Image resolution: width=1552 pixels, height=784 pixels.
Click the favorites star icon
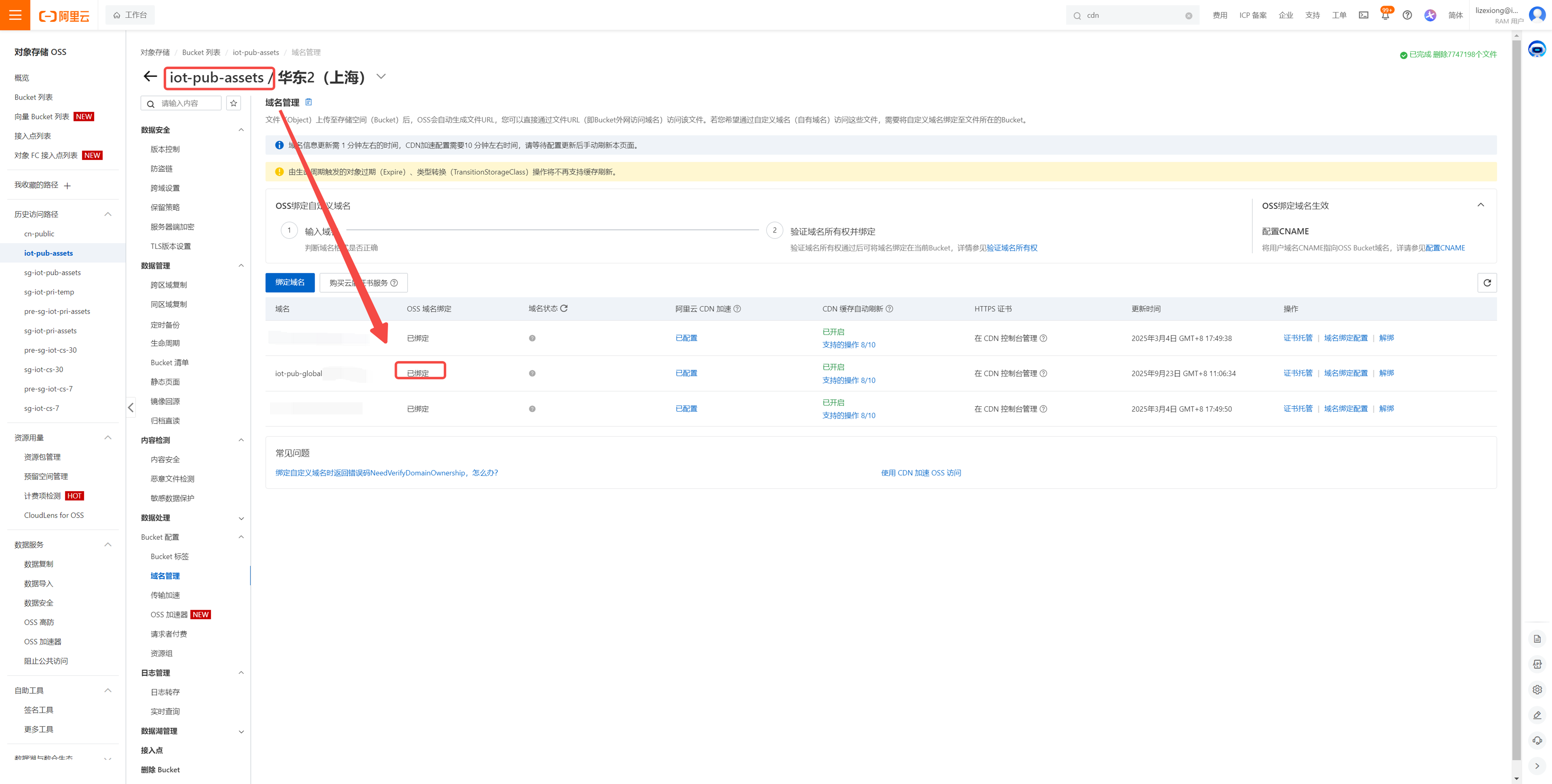tap(234, 103)
